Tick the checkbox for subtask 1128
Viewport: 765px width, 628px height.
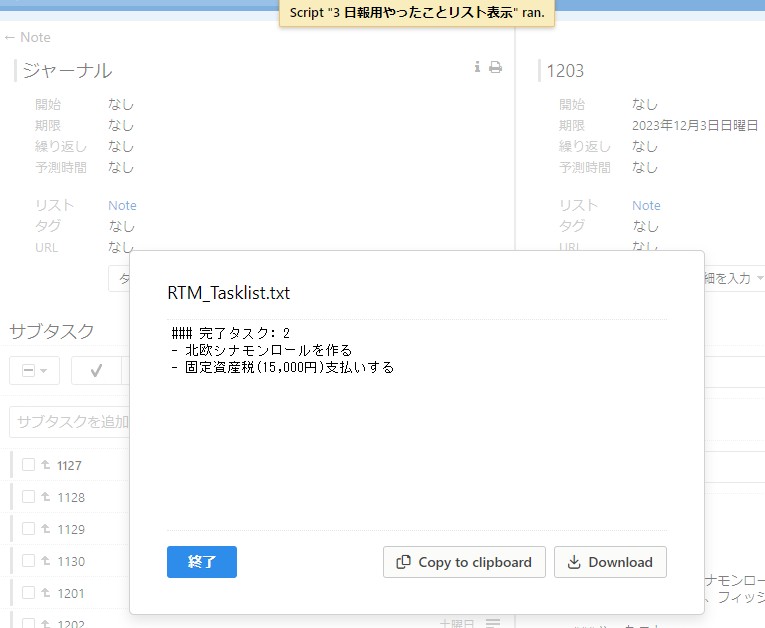(x=28, y=497)
